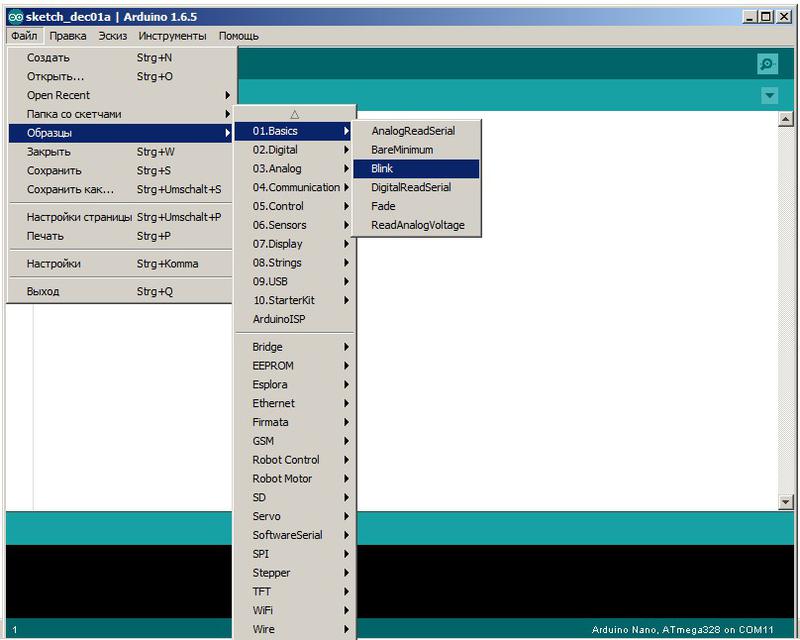Choose Создать from the file menu

[120, 58]
